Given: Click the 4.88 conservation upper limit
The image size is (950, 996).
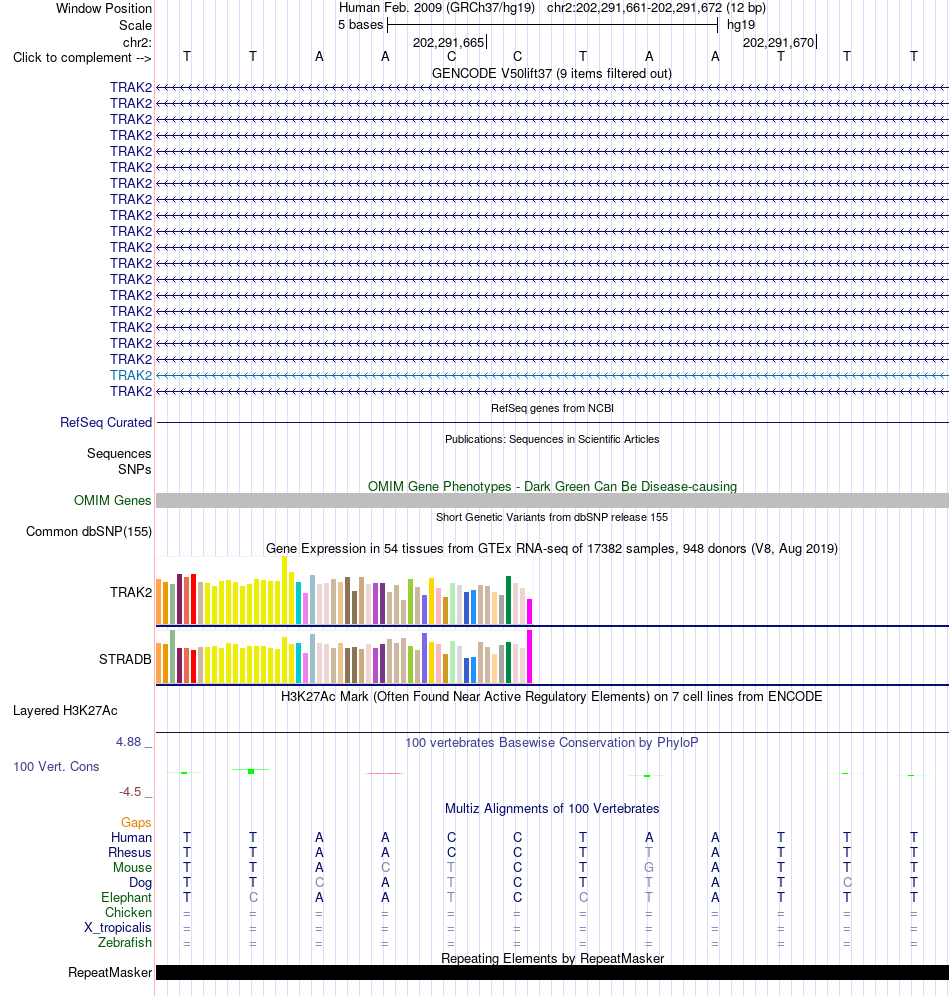Looking at the screenshot, I should (x=128, y=742).
